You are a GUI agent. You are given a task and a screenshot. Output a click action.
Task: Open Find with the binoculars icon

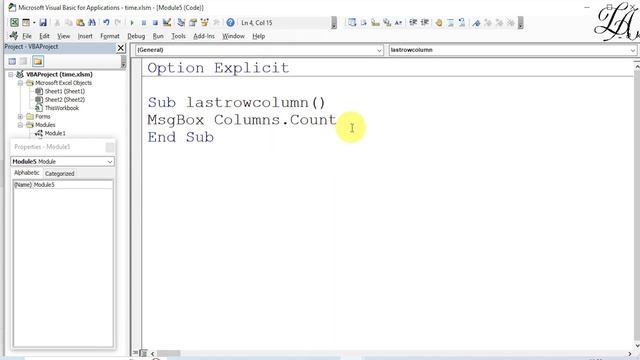point(92,22)
